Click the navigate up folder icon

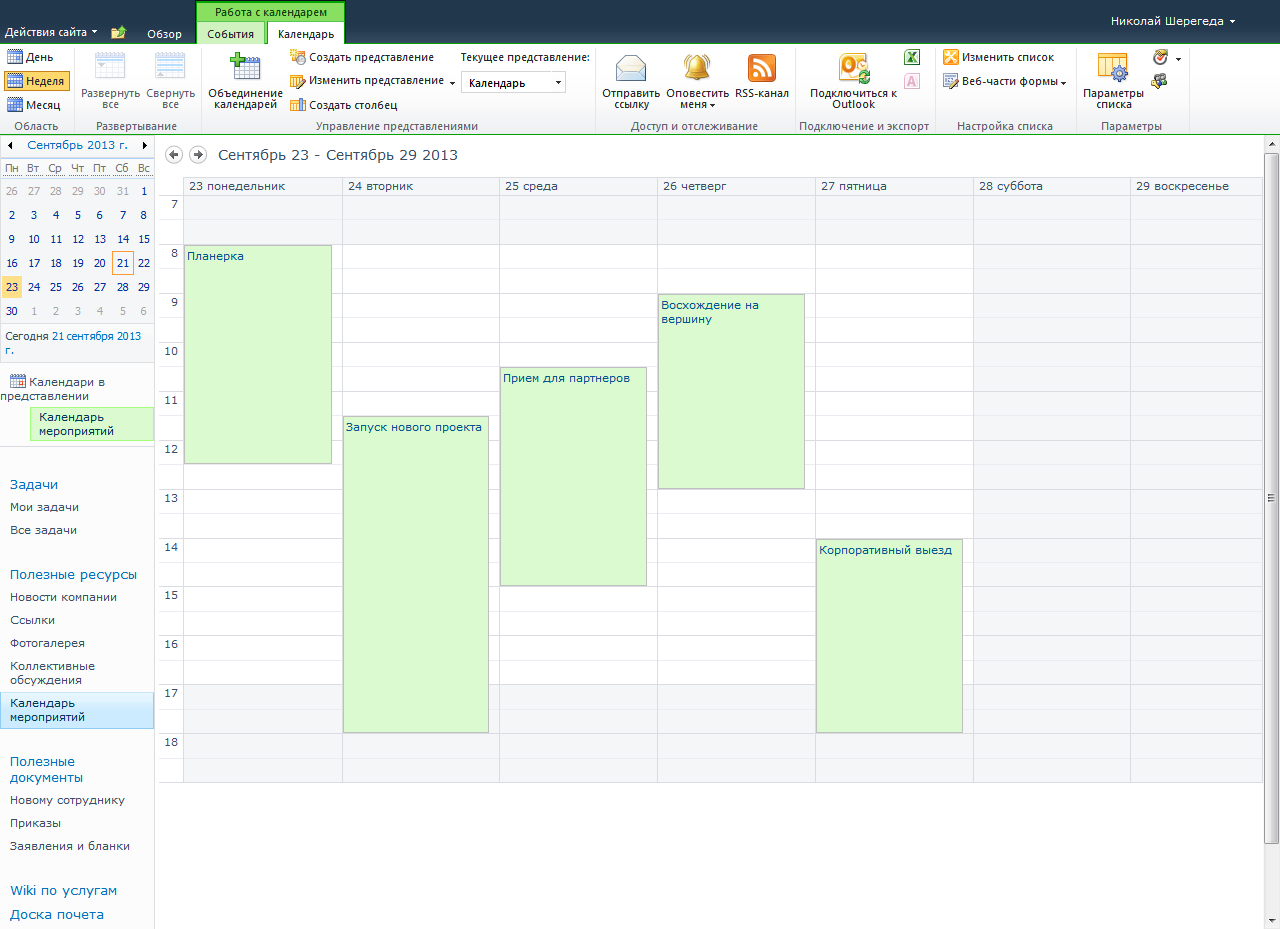click(x=118, y=33)
